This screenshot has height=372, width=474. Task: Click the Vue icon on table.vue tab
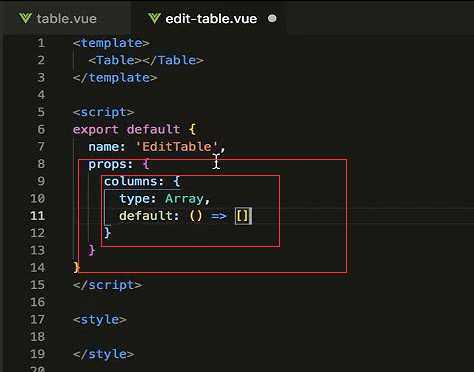(x=25, y=18)
